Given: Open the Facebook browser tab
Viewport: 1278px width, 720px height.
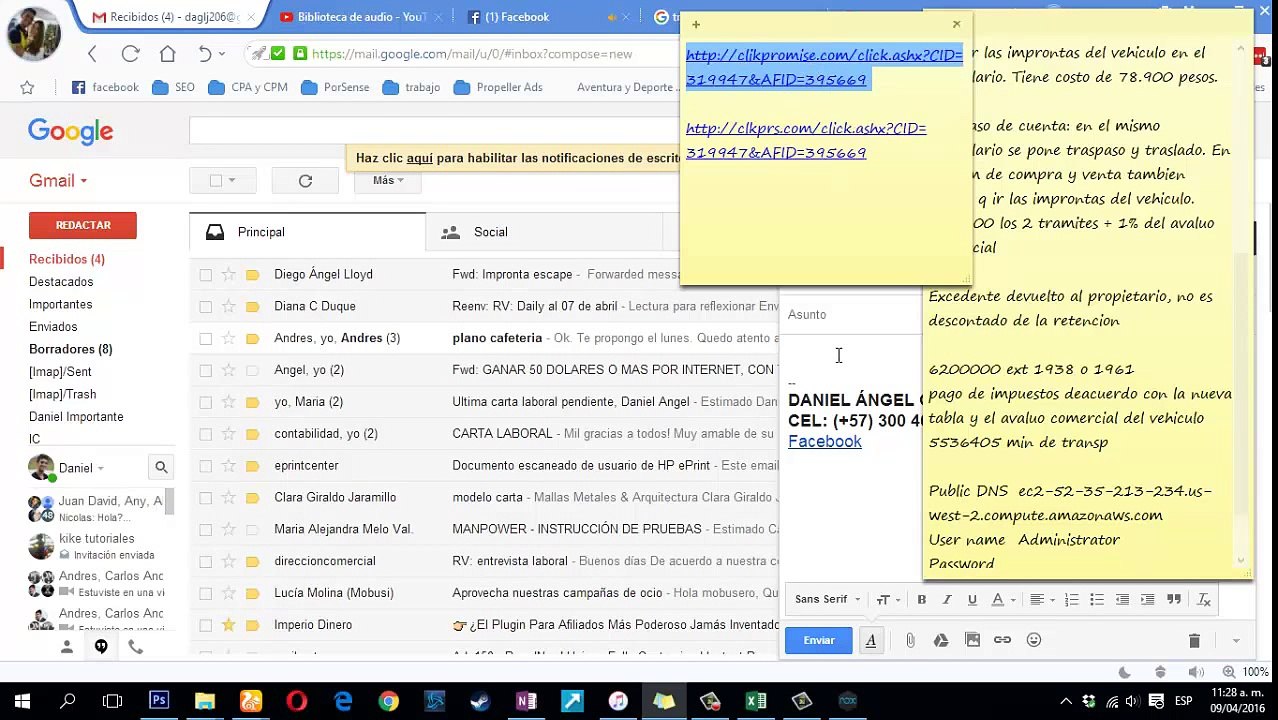Looking at the screenshot, I should [517, 17].
